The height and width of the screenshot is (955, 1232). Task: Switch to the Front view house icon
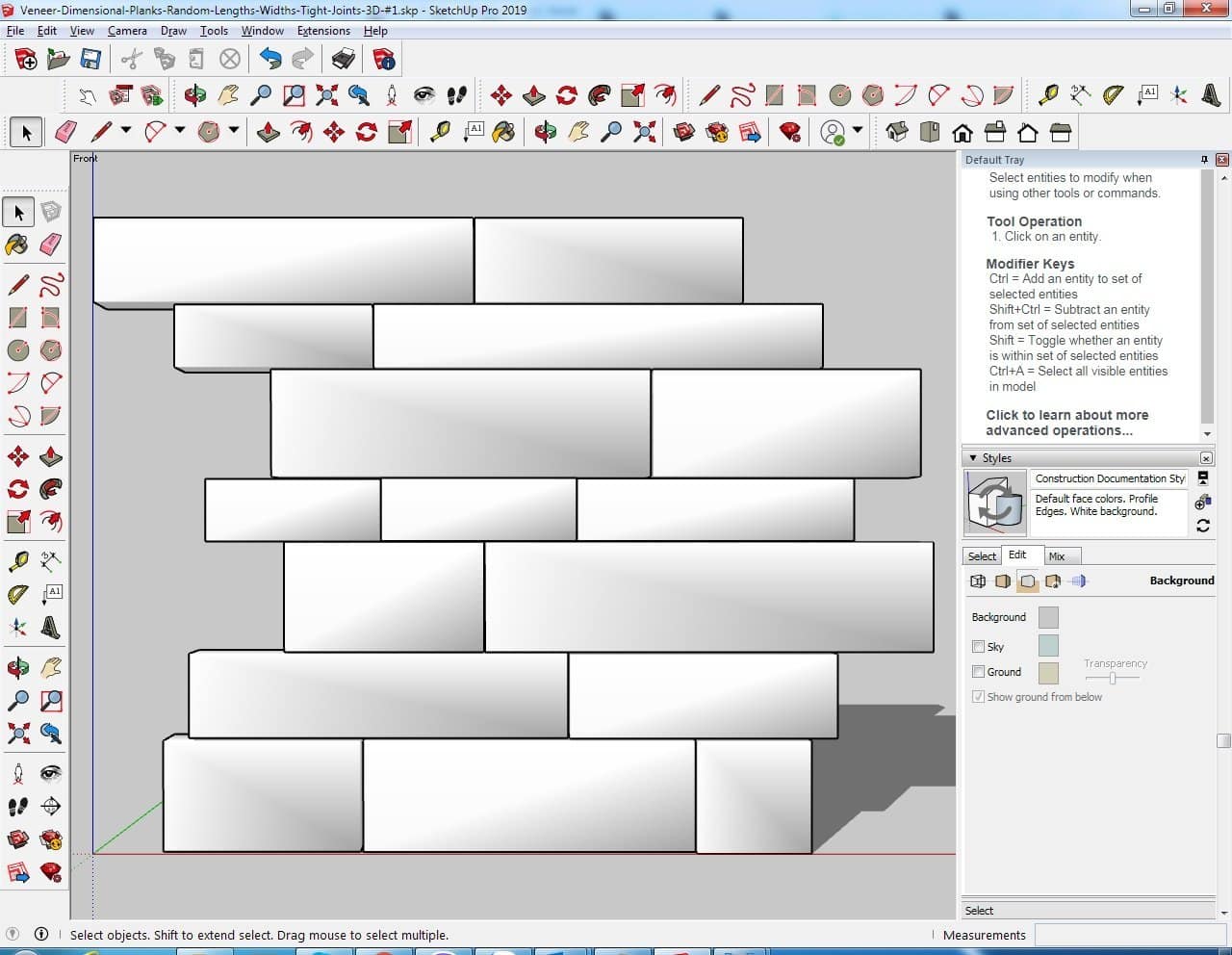(962, 132)
